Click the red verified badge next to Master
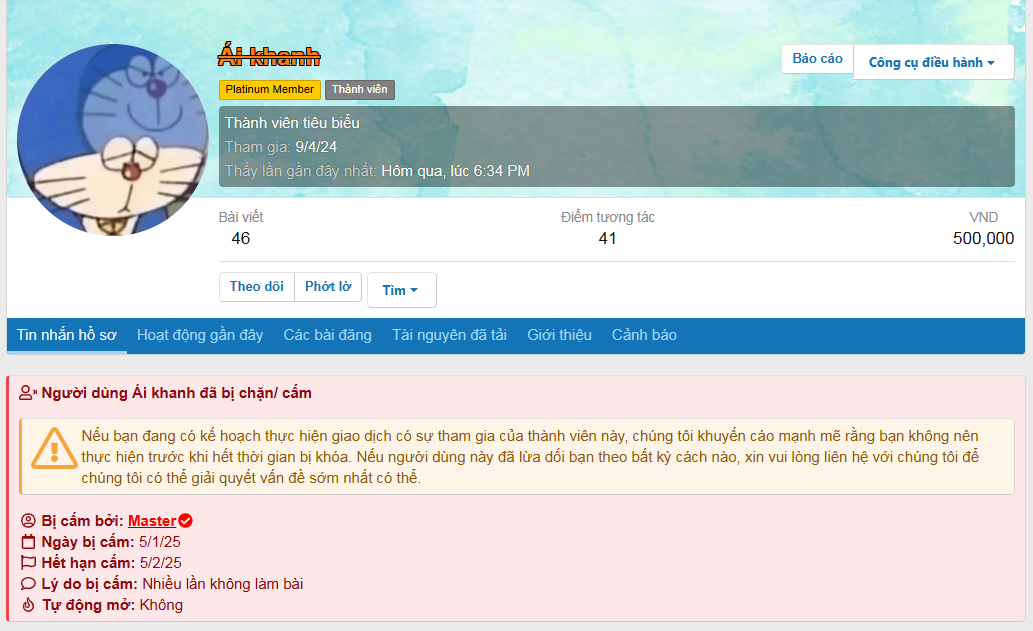This screenshot has height=631, width=1033. click(x=186, y=521)
